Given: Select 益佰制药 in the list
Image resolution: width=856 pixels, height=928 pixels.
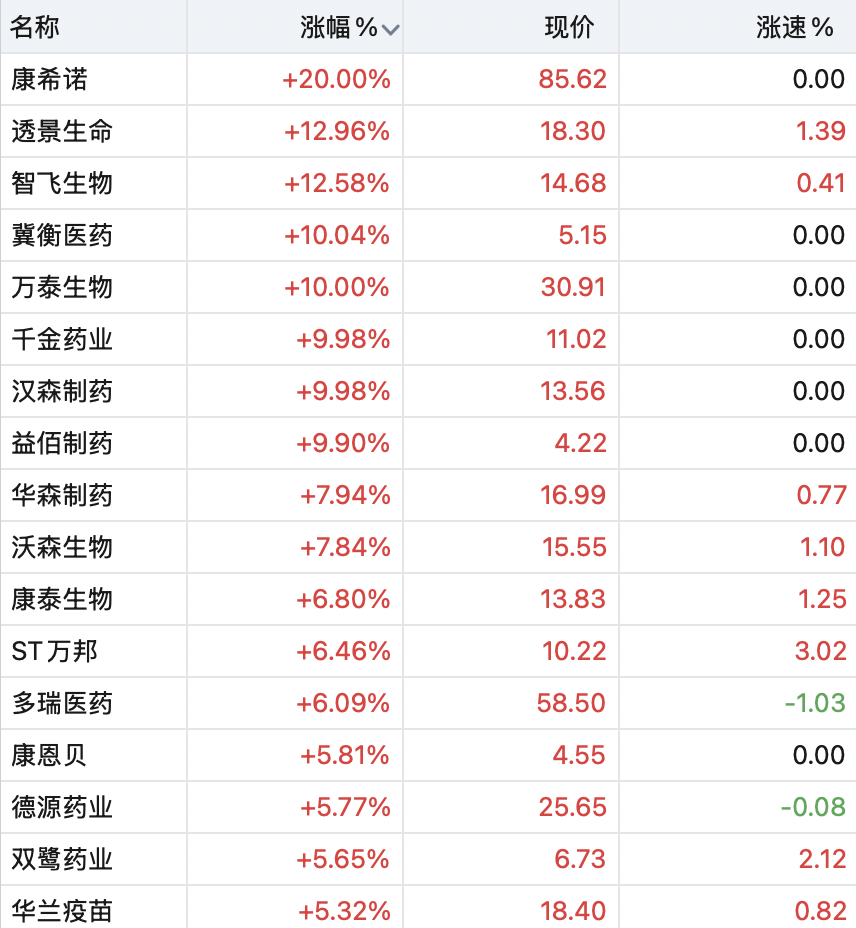Looking at the screenshot, I should point(428,443).
